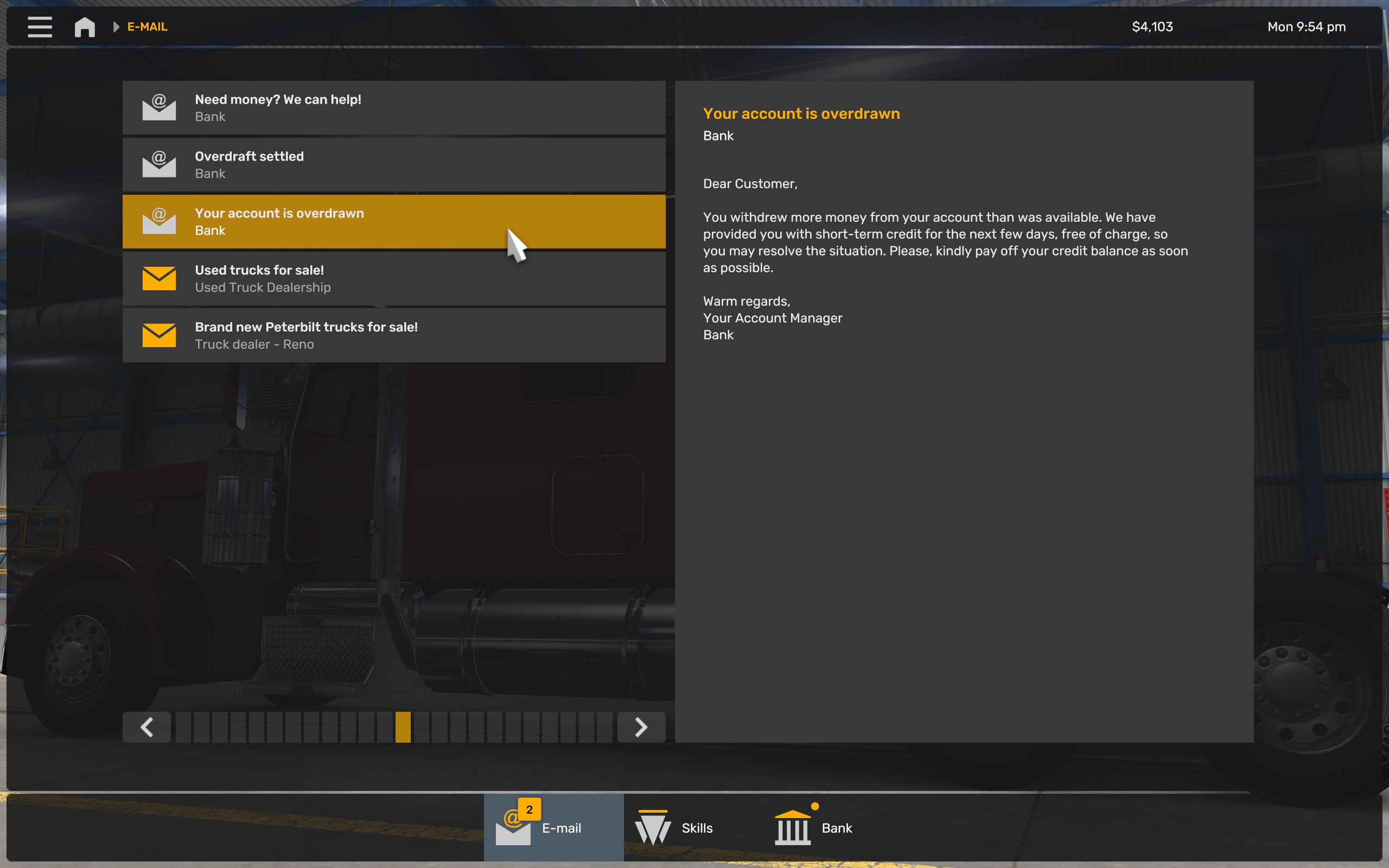Click the read envelope icon for Overdraft settled
The image size is (1389, 868).
[159, 164]
